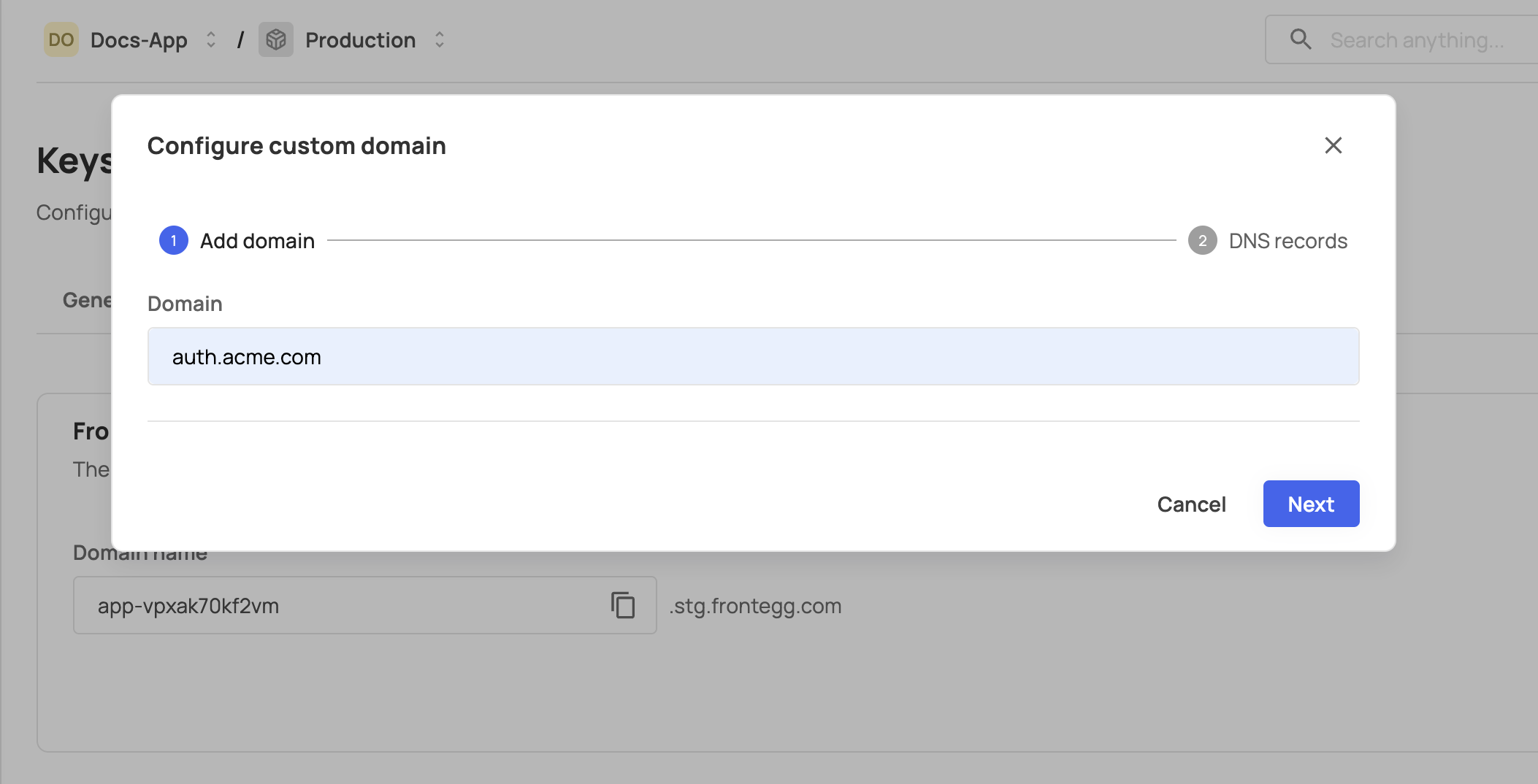This screenshot has height=784, width=1538.
Task: Select the Add domain step label
Action: point(257,241)
